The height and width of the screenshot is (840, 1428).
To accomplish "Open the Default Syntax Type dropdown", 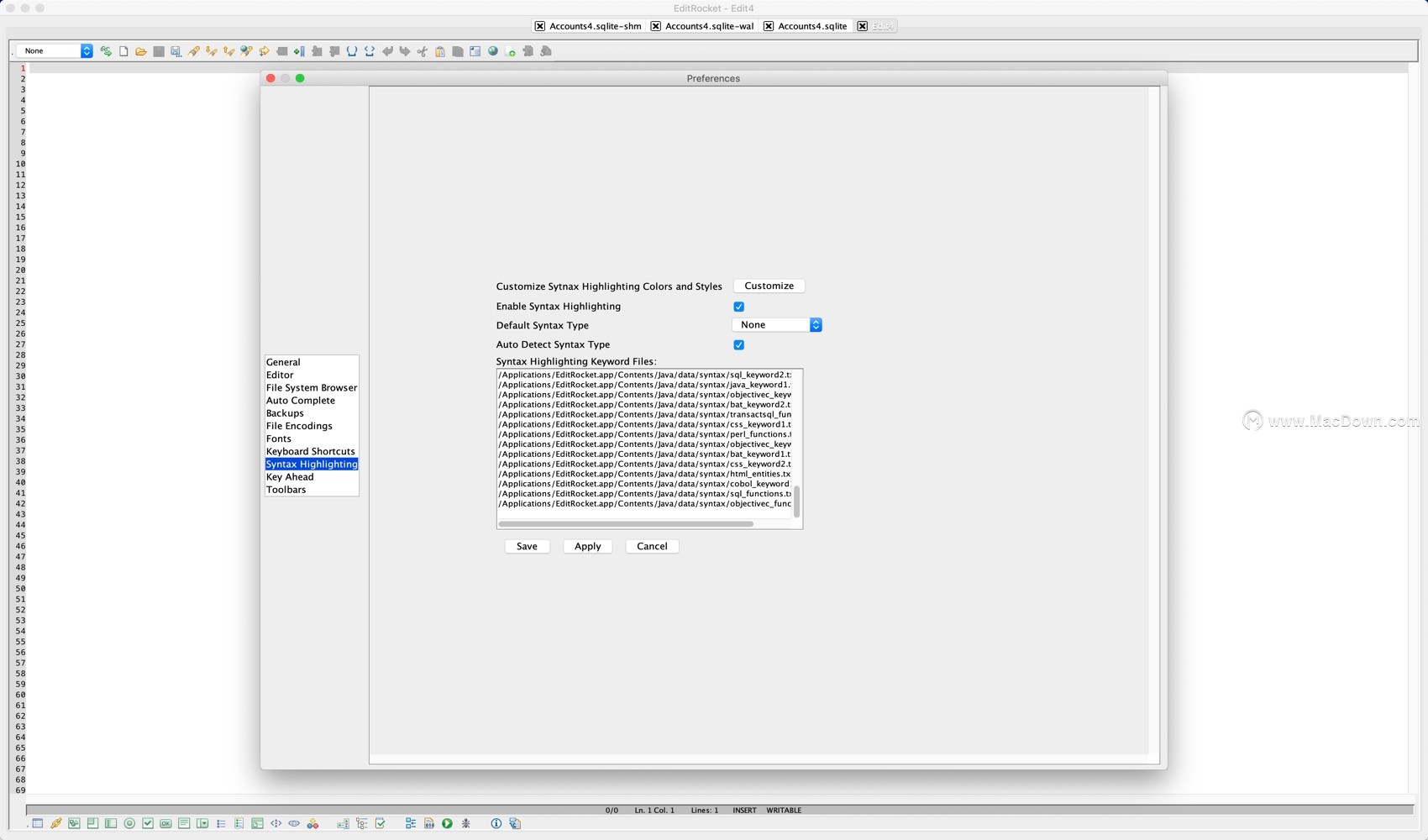I will [x=777, y=325].
